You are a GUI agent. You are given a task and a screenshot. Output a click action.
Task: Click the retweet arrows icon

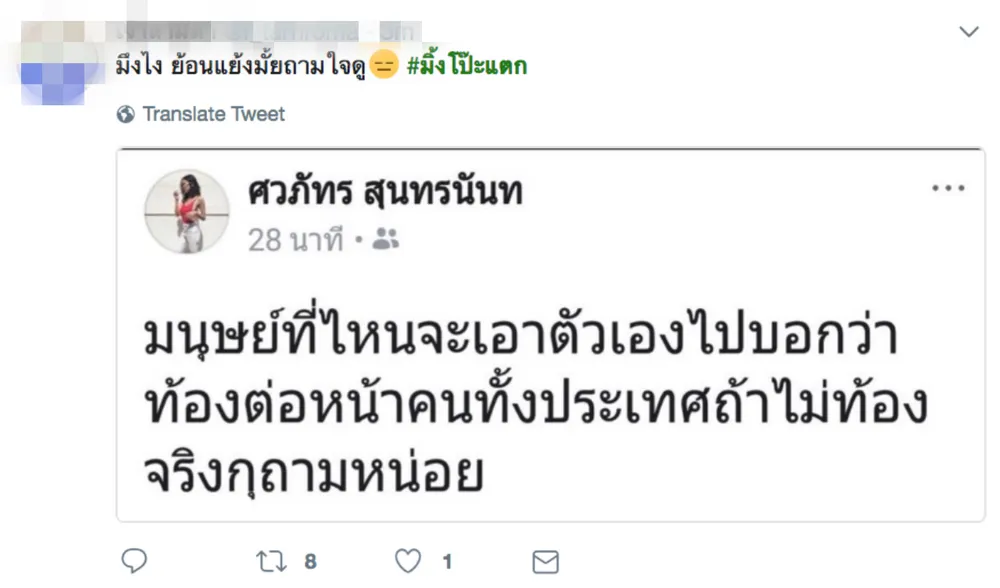272,561
